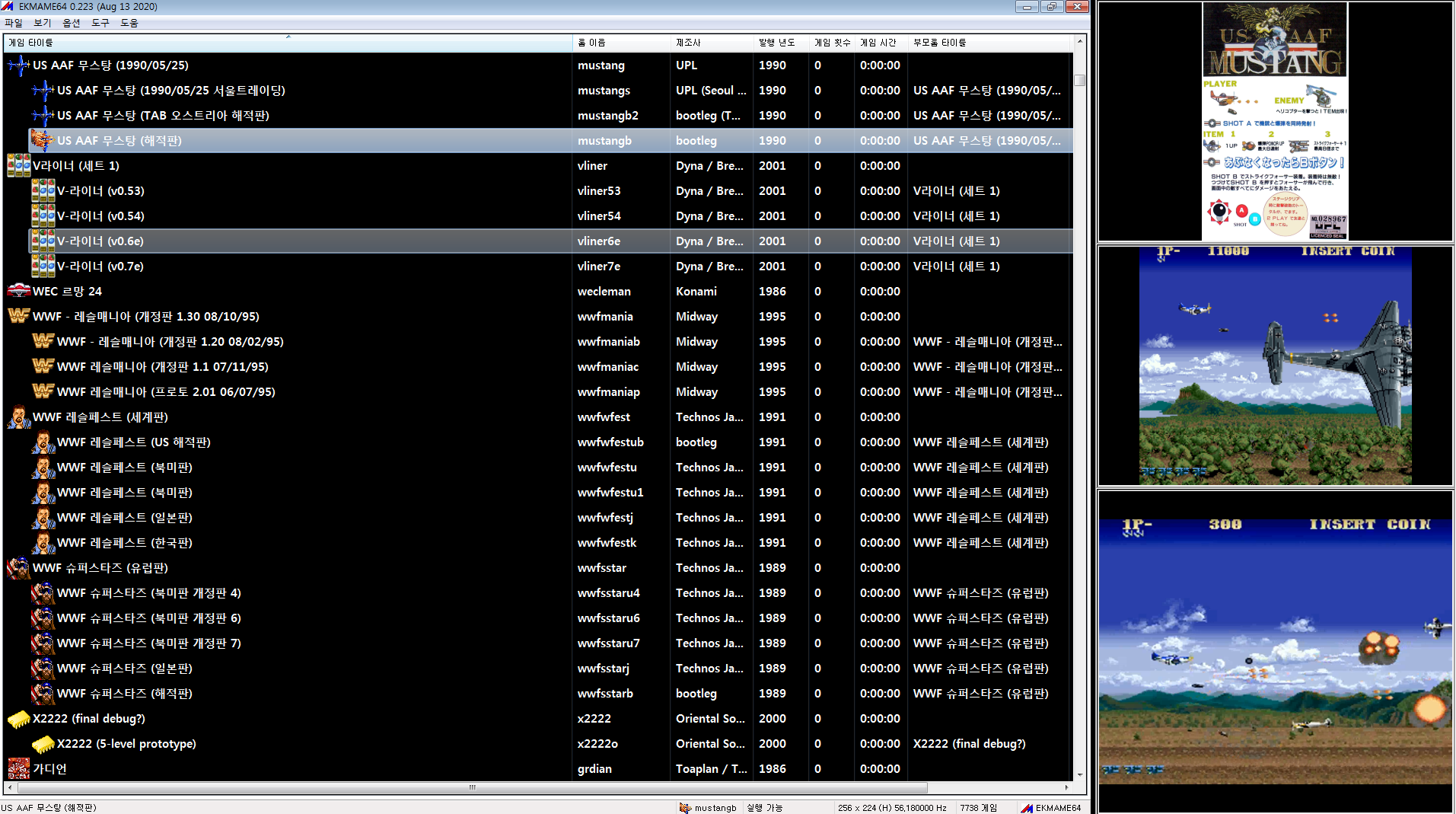Sort by the 부모롬 타이틀 column header
The width and height of the screenshot is (1456, 814).
990,43
